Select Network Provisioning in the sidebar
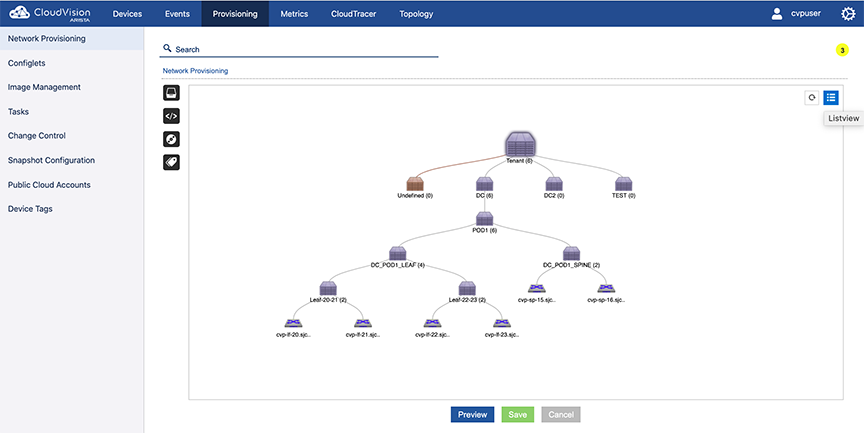The height and width of the screenshot is (433, 864). (x=72, y=39)
